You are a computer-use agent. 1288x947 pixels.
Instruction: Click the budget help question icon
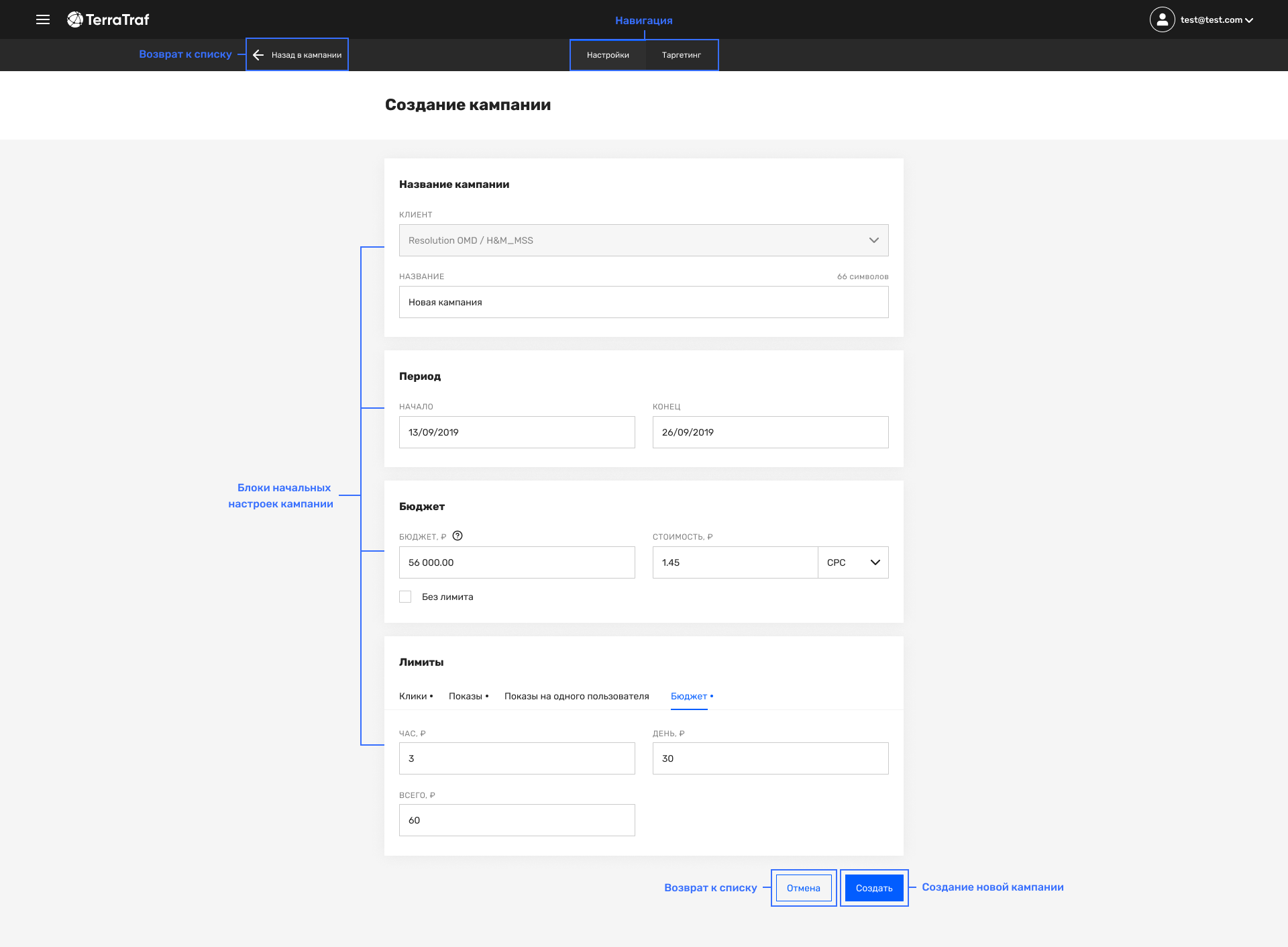click(x=458, y=536)
